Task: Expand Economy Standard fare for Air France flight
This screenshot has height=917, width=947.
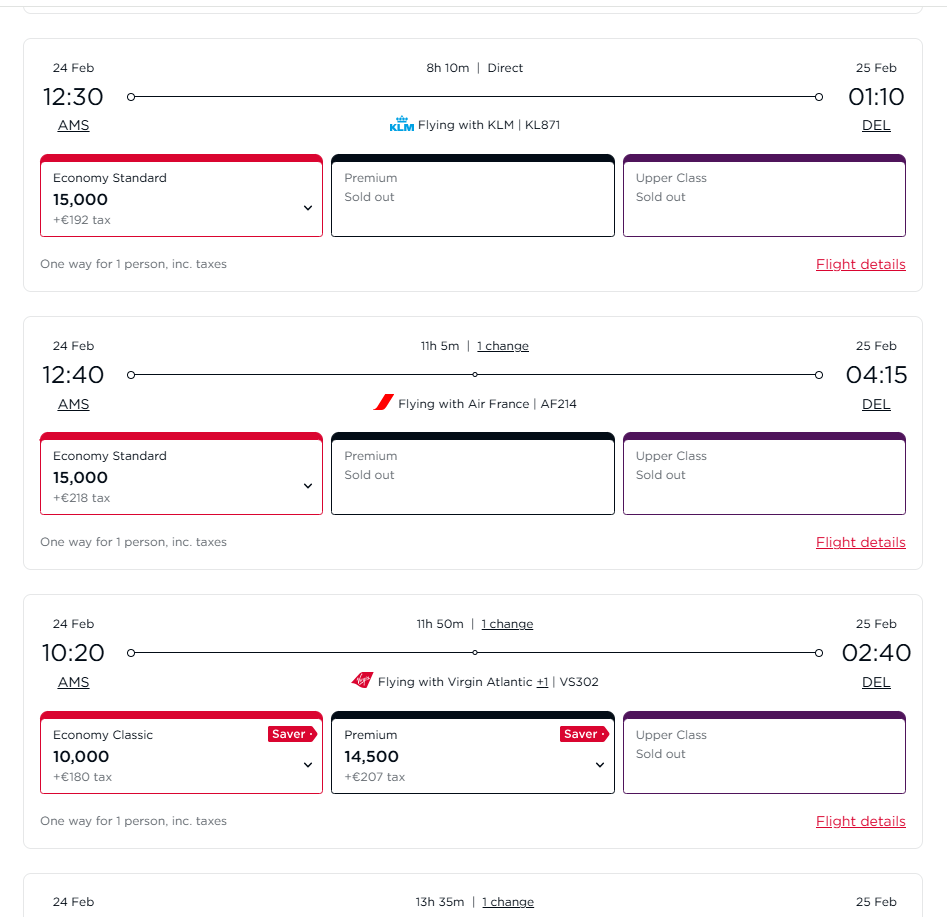Action: (308, 486)
